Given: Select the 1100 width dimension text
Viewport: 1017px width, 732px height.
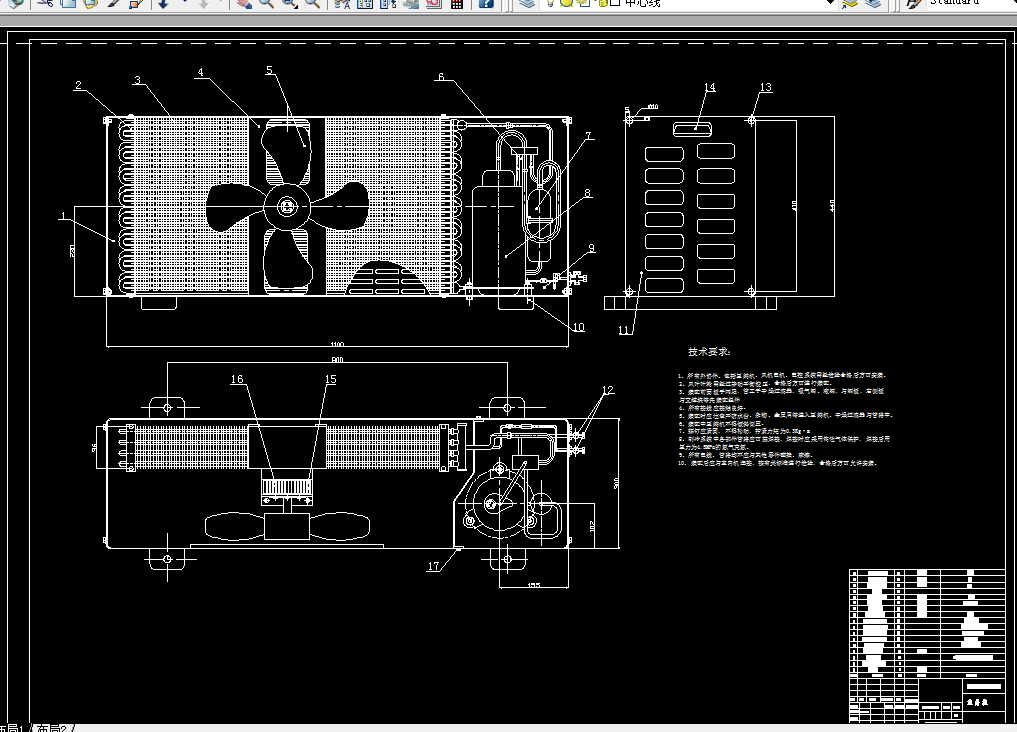Looking at the screenshot, I should point(337,344).
